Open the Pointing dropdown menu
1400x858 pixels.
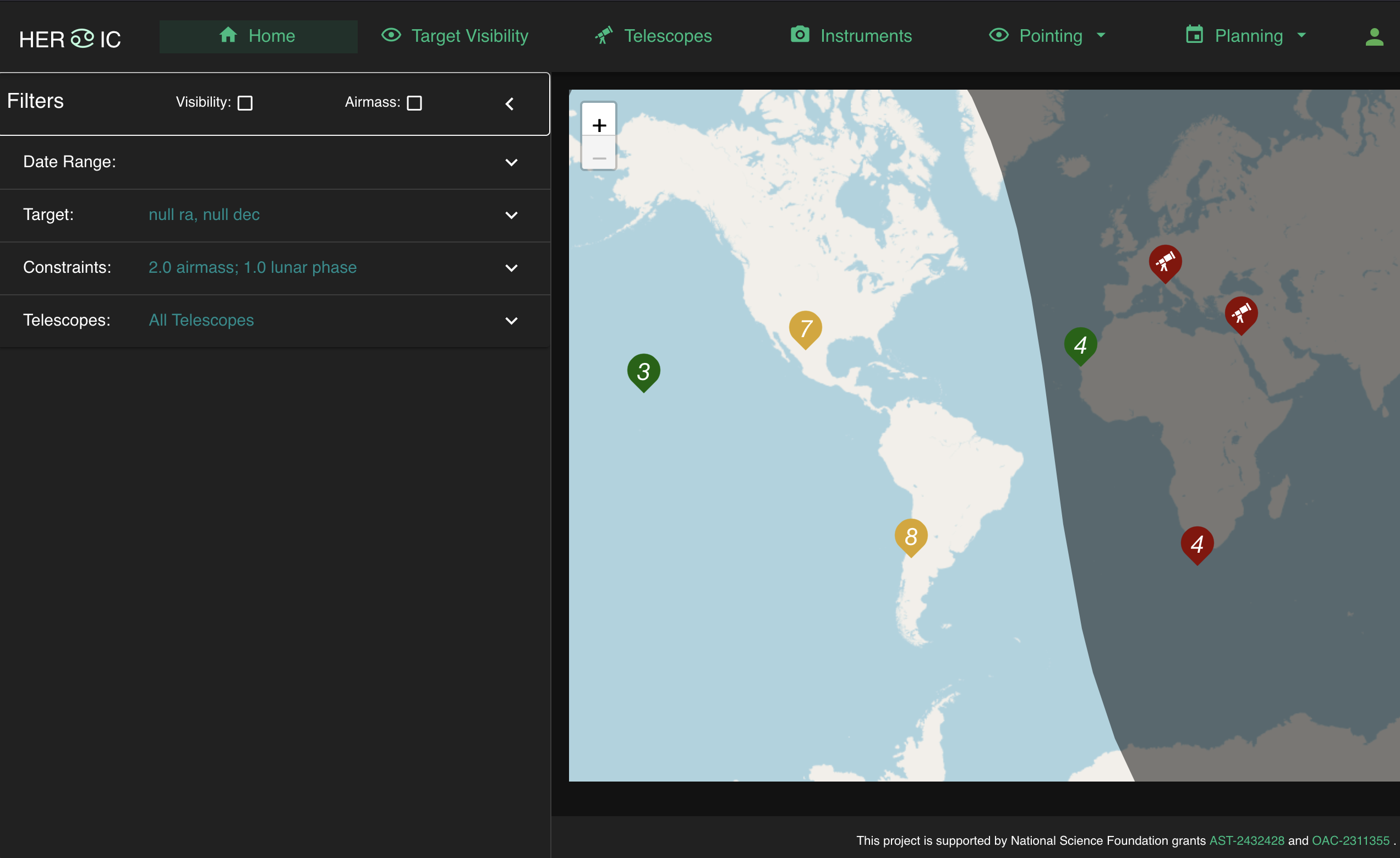coord(1047,36)
